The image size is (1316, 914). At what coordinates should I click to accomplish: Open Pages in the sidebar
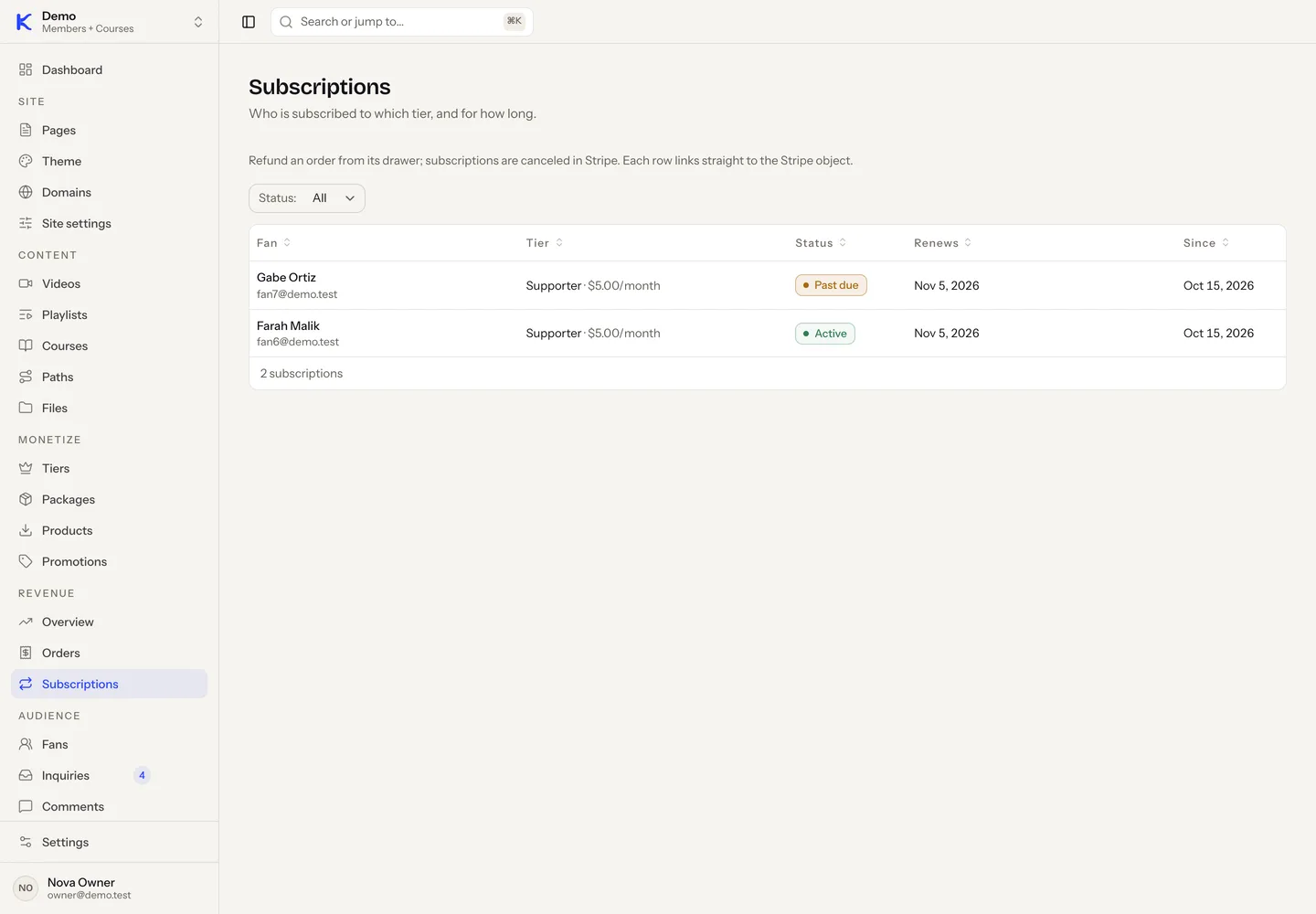pos(110,130)
